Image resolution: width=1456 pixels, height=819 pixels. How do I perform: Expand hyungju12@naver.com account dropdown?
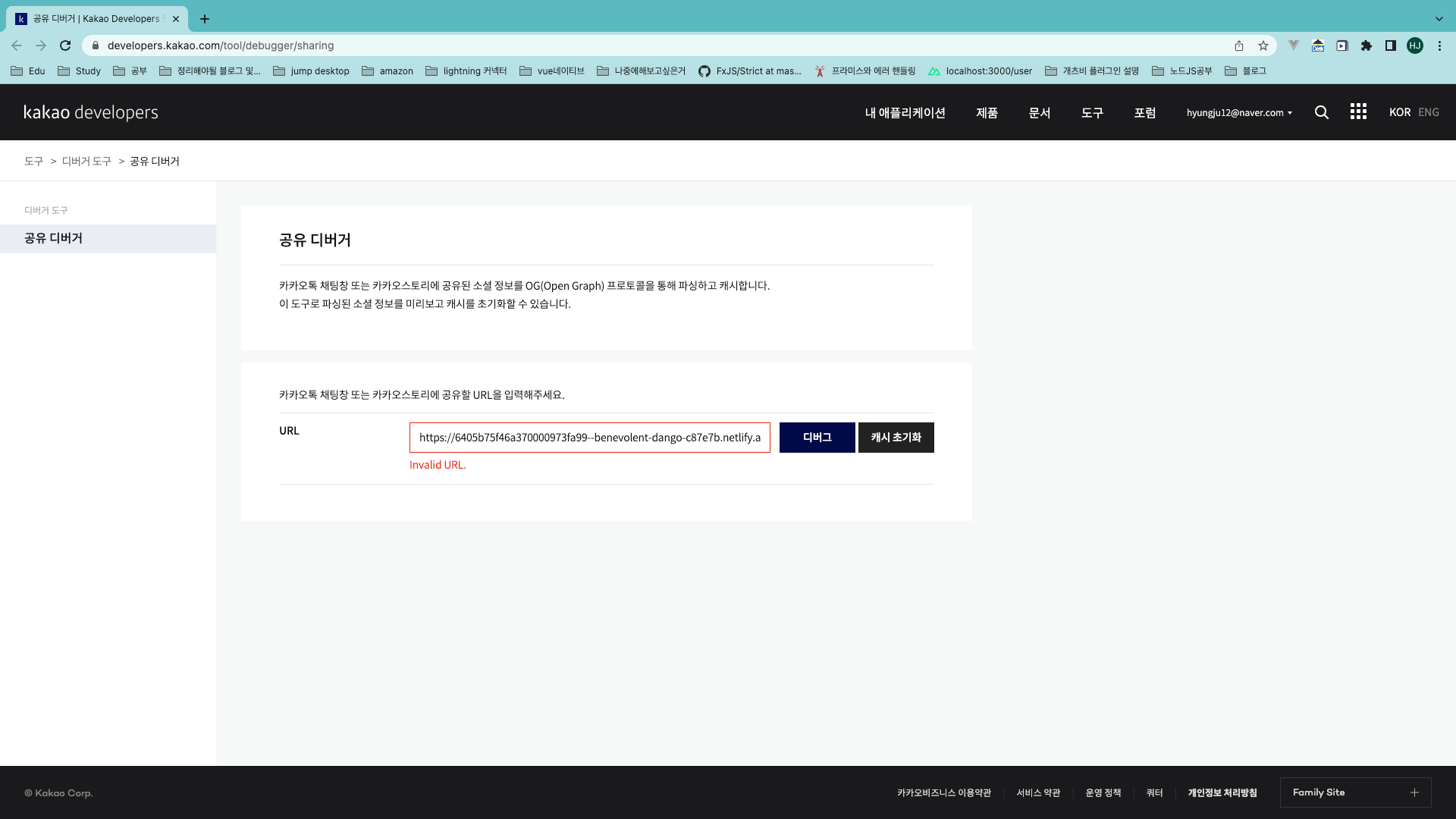[x=1239, y=112]
